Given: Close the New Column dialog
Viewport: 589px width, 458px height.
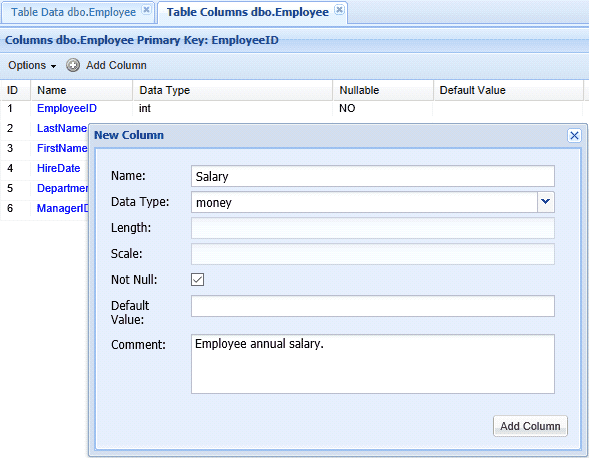Looking at the screenshot, I should click(574, 135).
